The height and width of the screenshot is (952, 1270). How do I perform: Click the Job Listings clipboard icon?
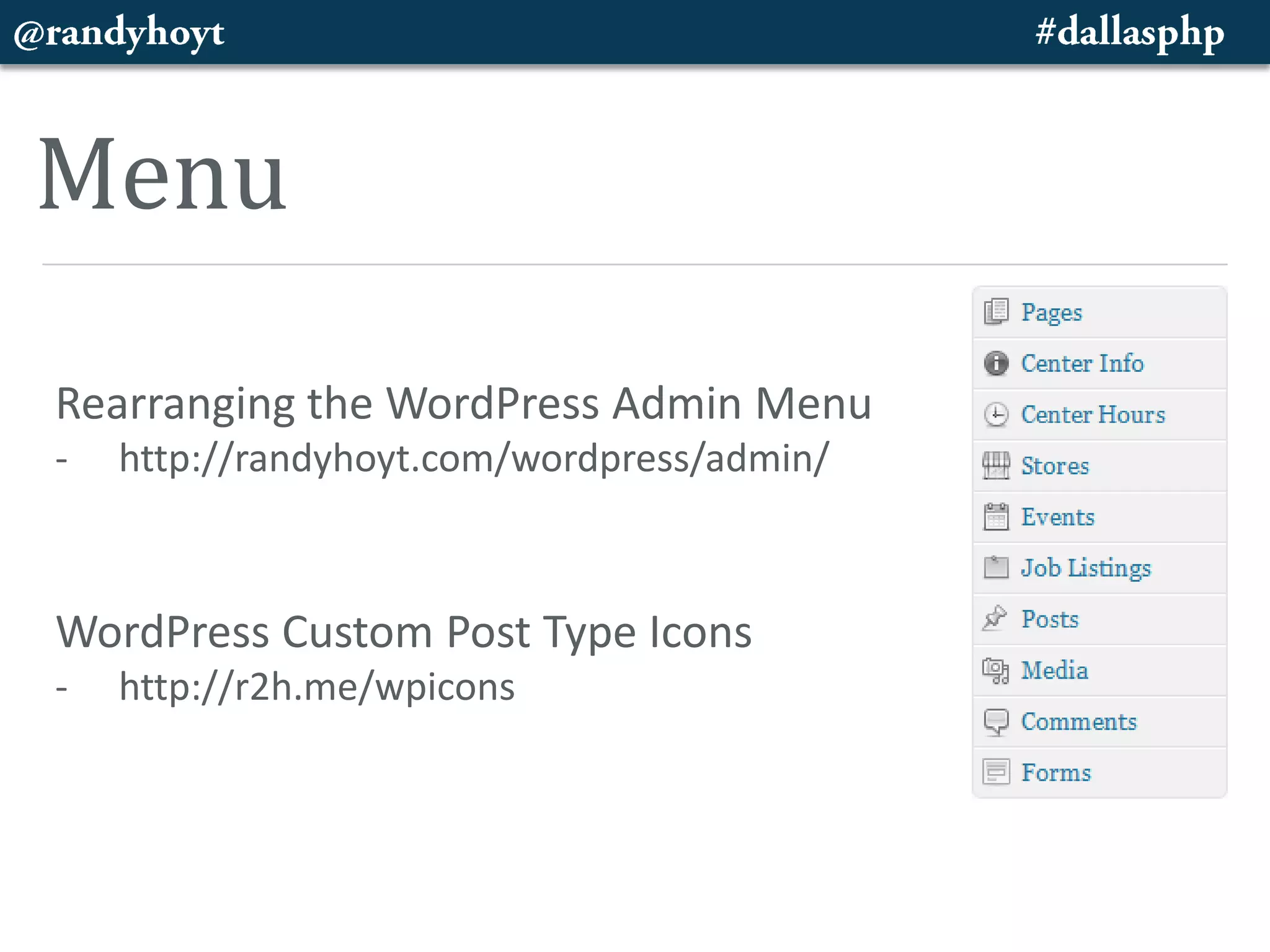pos(996,568)
